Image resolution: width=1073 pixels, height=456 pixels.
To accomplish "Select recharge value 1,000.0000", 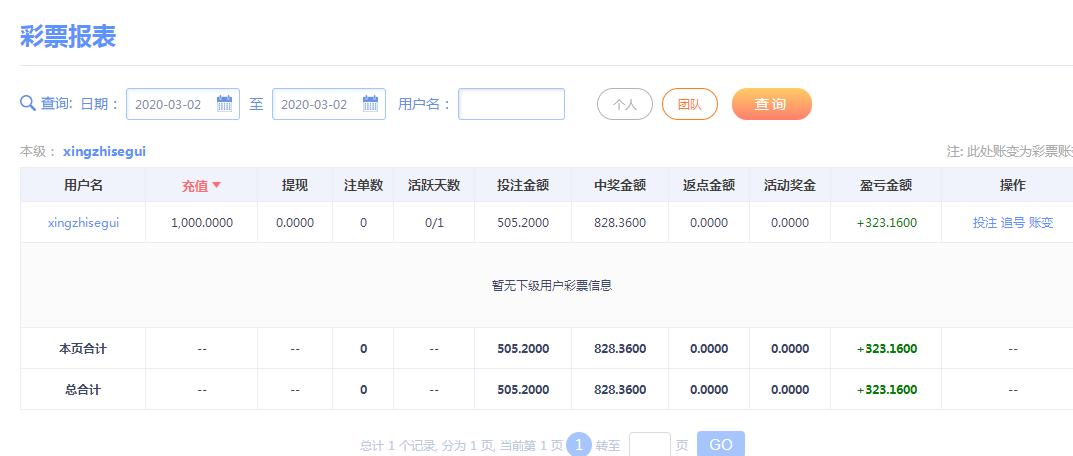I will pyautogui.click(x=202, y=223).
